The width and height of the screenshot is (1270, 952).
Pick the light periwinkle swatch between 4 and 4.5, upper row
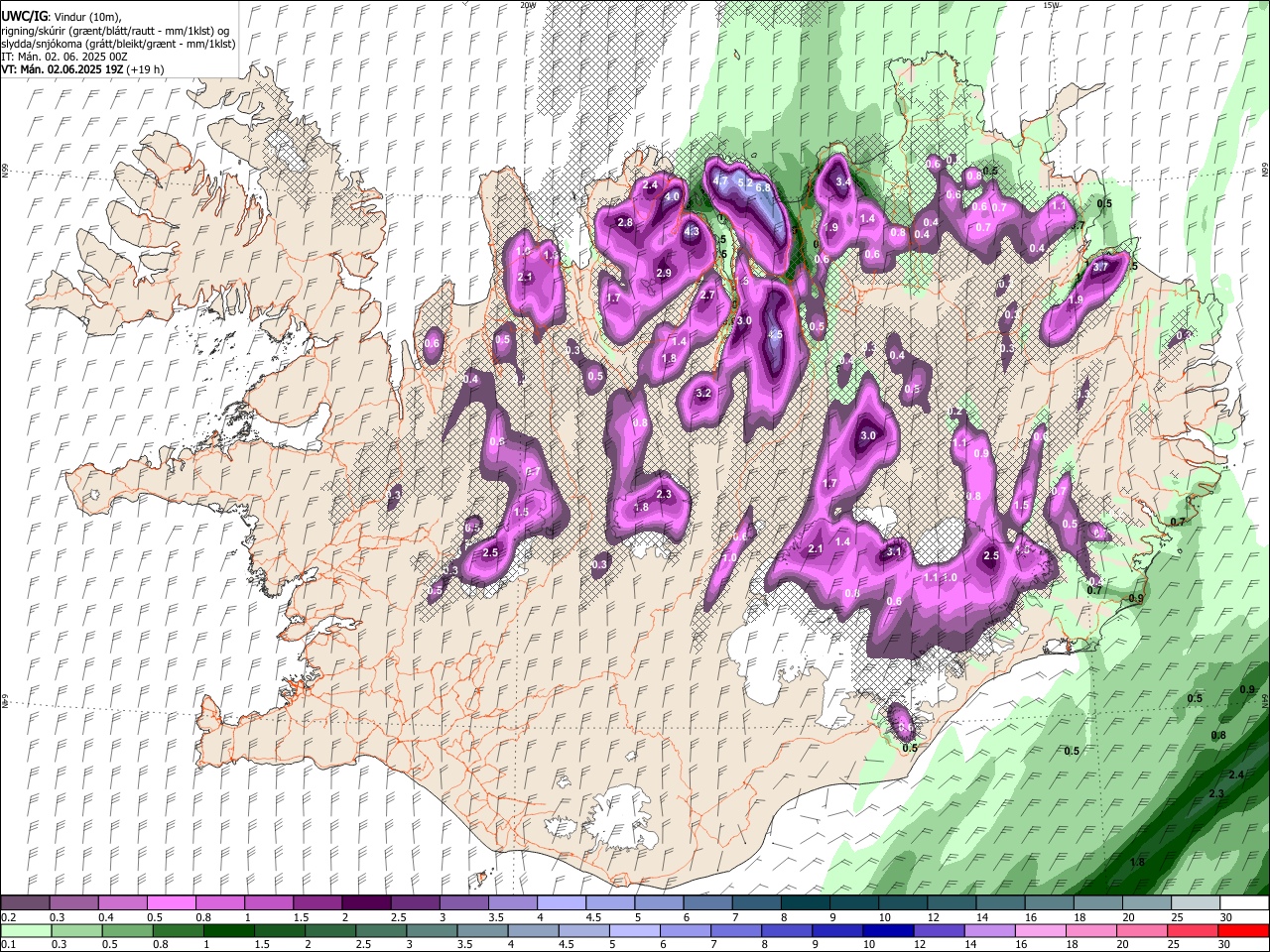[562, 903]
